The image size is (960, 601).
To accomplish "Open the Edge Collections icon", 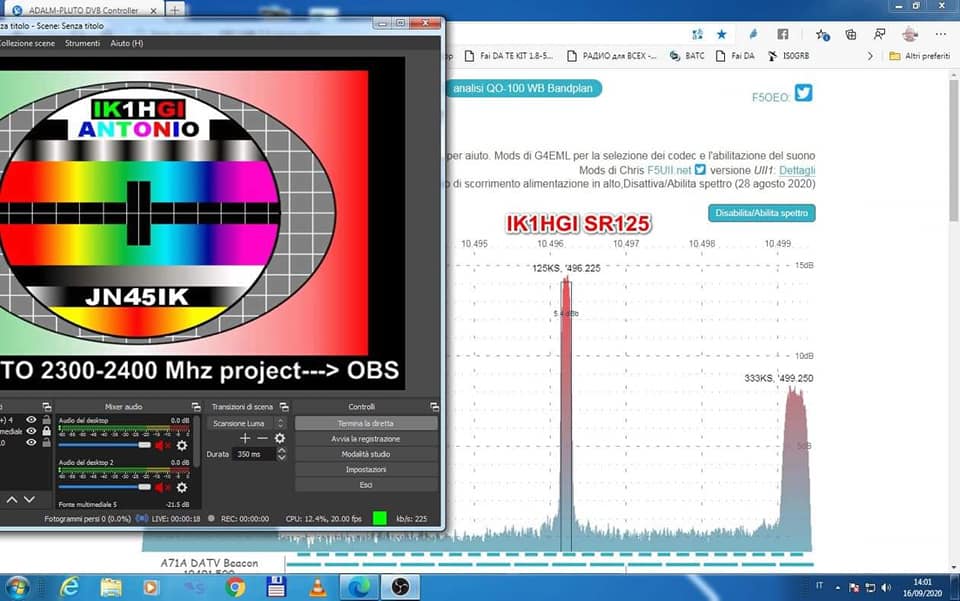I will pos(851,34).
